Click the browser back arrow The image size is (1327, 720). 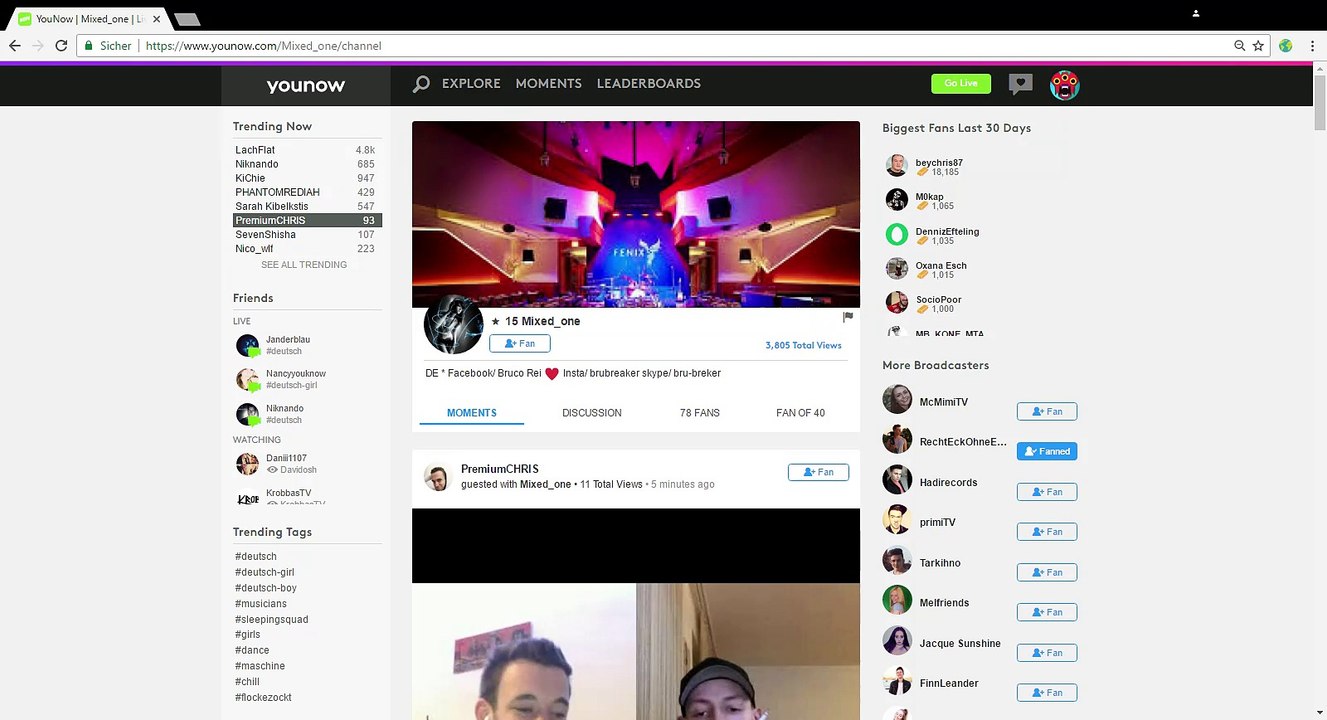[x=14, y=46]
